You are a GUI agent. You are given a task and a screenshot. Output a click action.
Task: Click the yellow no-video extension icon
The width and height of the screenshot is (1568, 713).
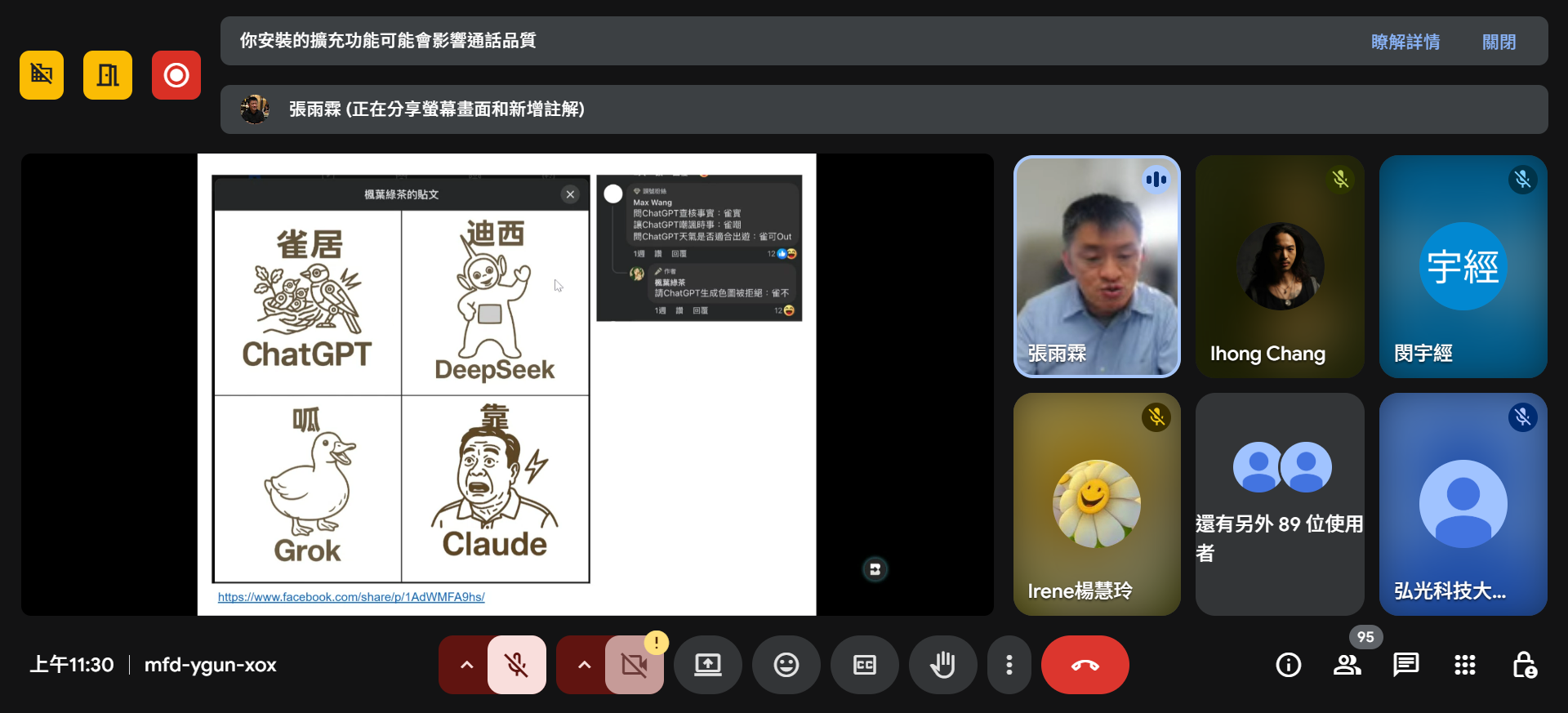point(42,75)
